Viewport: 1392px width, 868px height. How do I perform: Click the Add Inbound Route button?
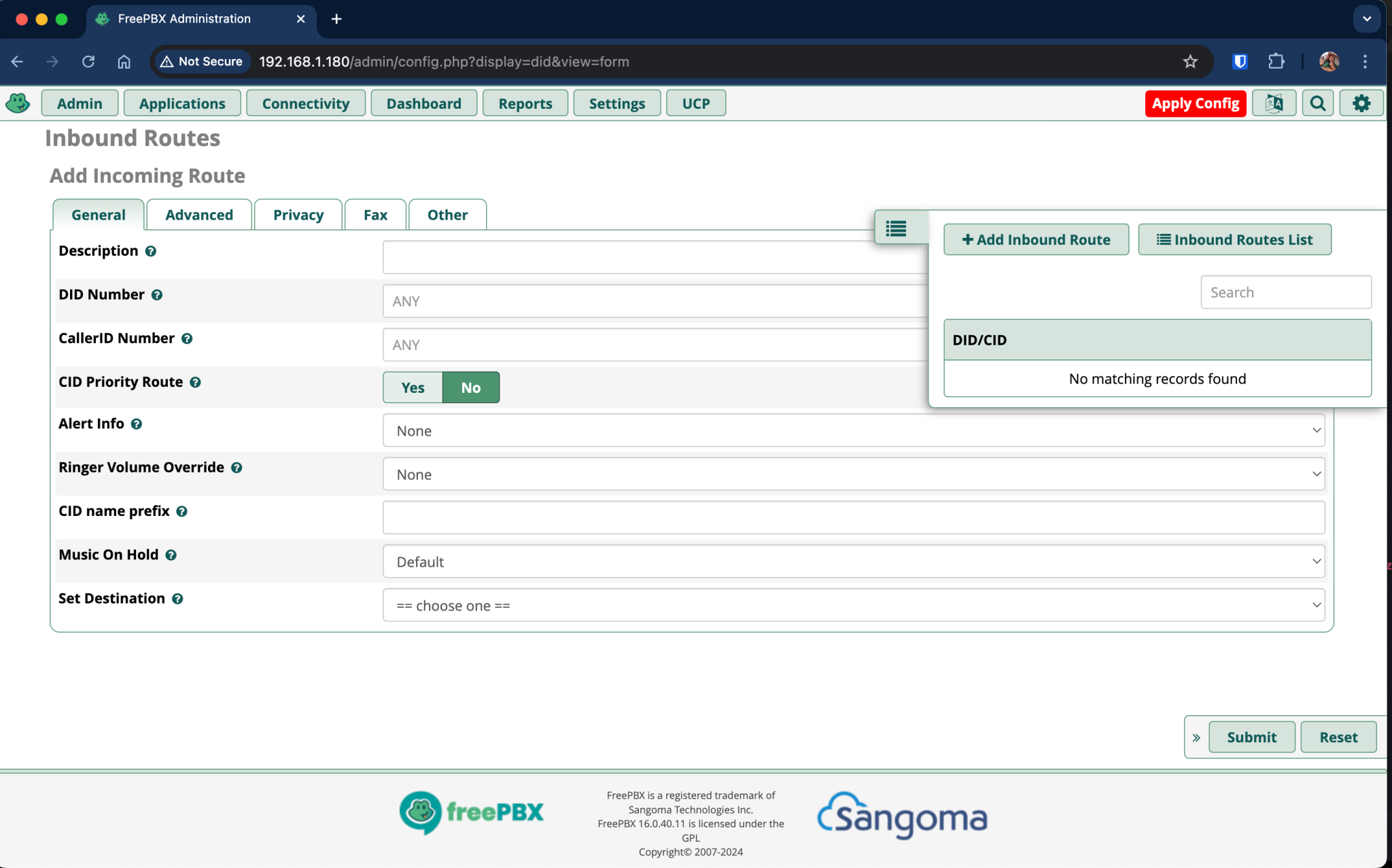coord(1035,239)
